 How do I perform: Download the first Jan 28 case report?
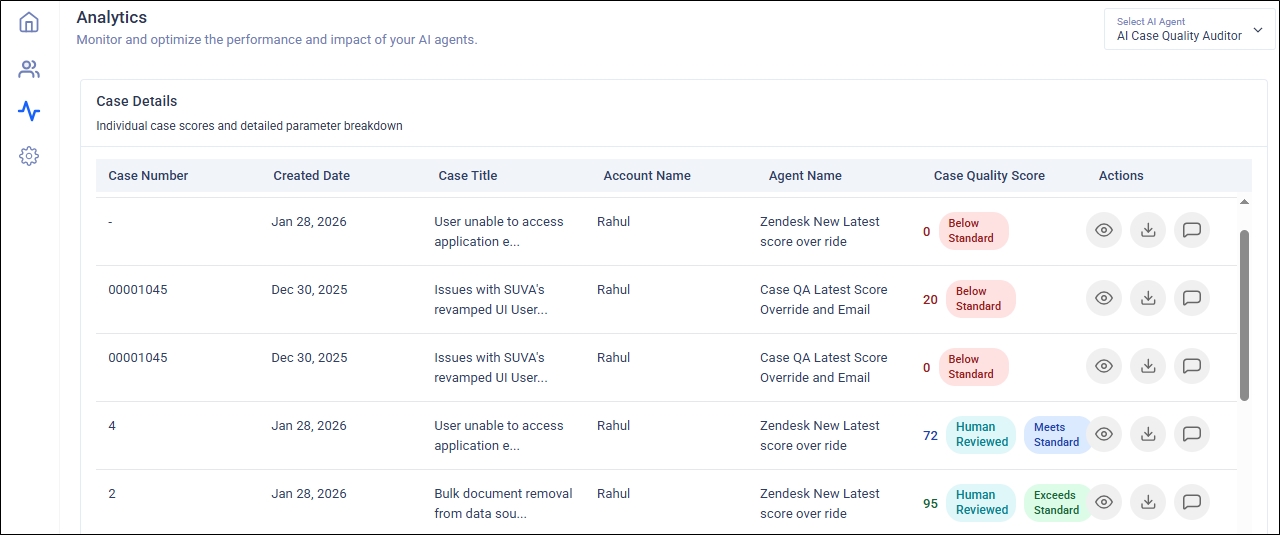pos(1148,230)
